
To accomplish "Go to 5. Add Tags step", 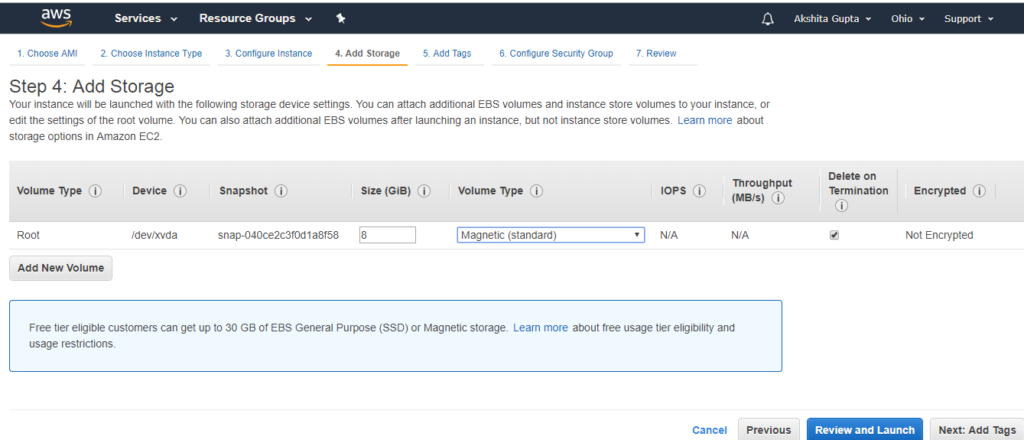I will (447, 54).
